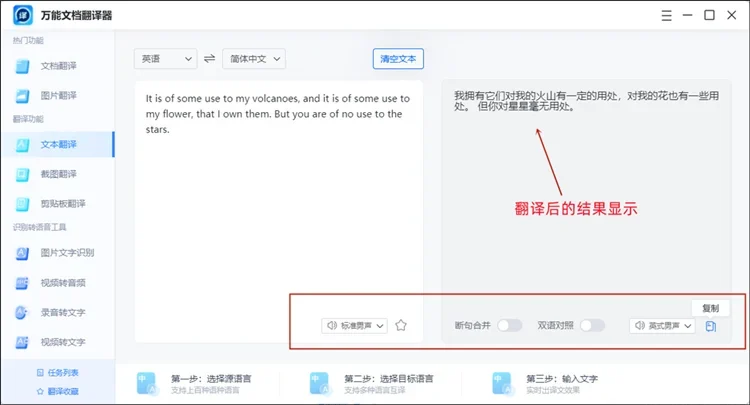This screenshot has width=750, height=405.
Task: Swap source and target languages arrows icon
Action: [210, 59]
